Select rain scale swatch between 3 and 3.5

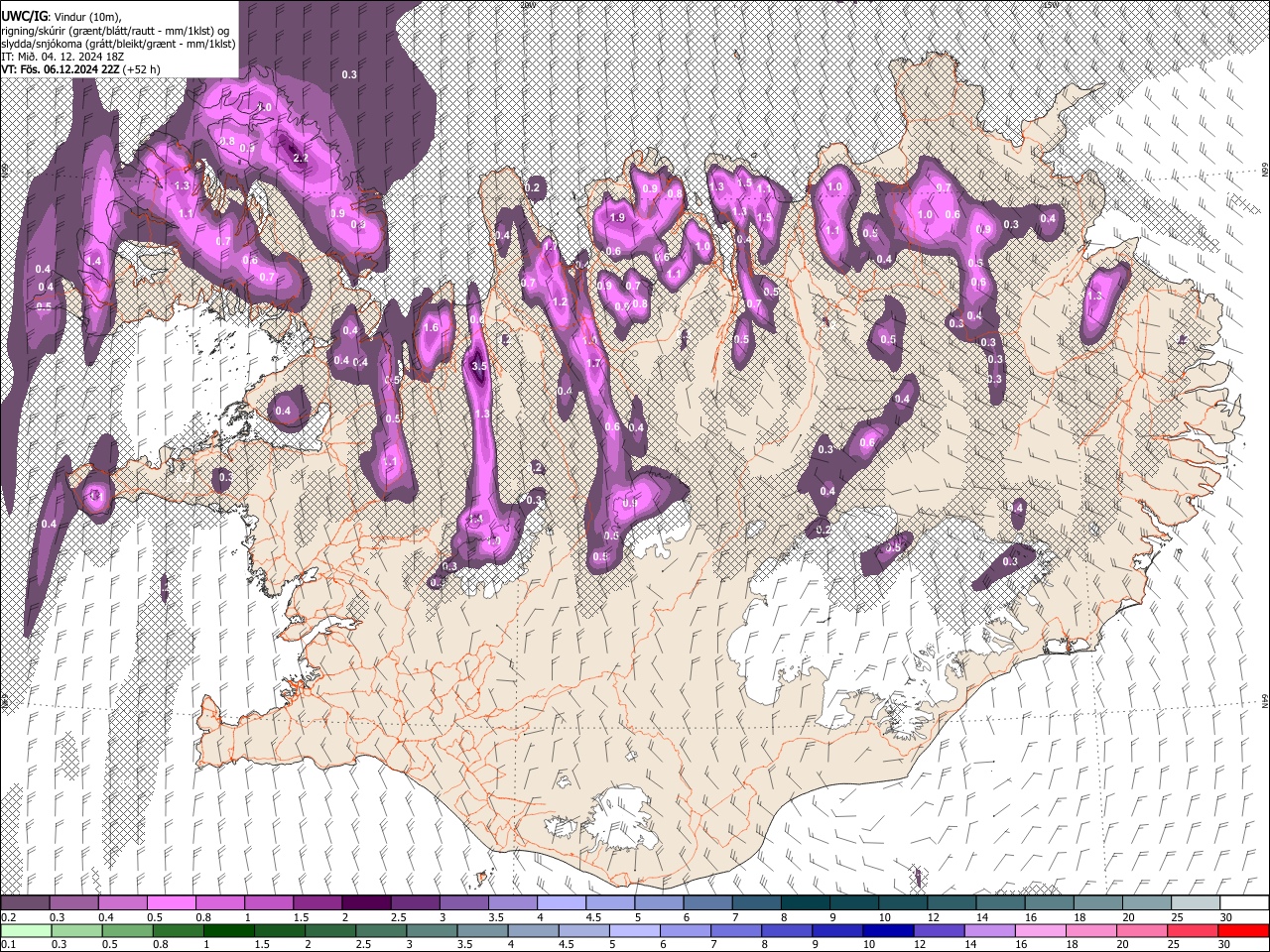point(431,930)
